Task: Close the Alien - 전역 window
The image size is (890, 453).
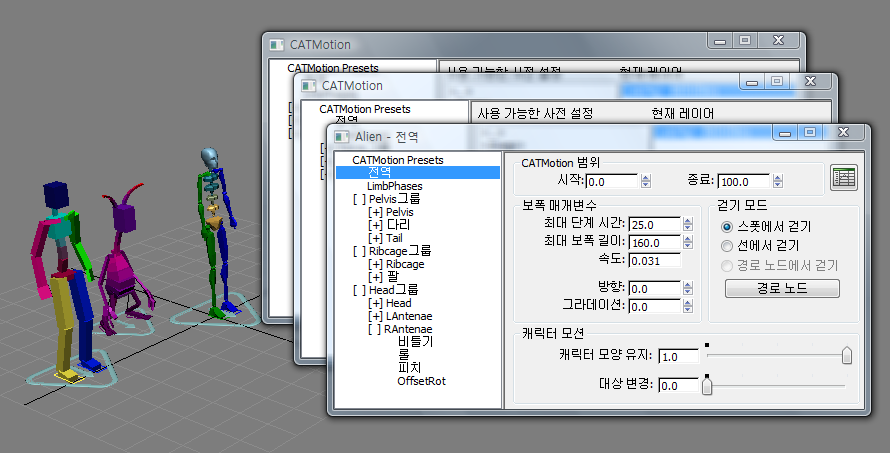Action: tap(843, 132)
